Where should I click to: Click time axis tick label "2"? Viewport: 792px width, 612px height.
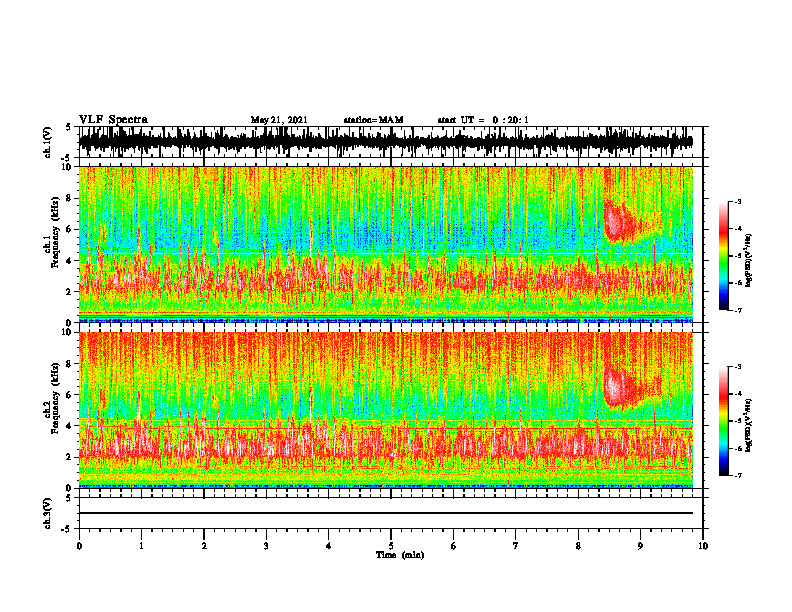(204, 546)
